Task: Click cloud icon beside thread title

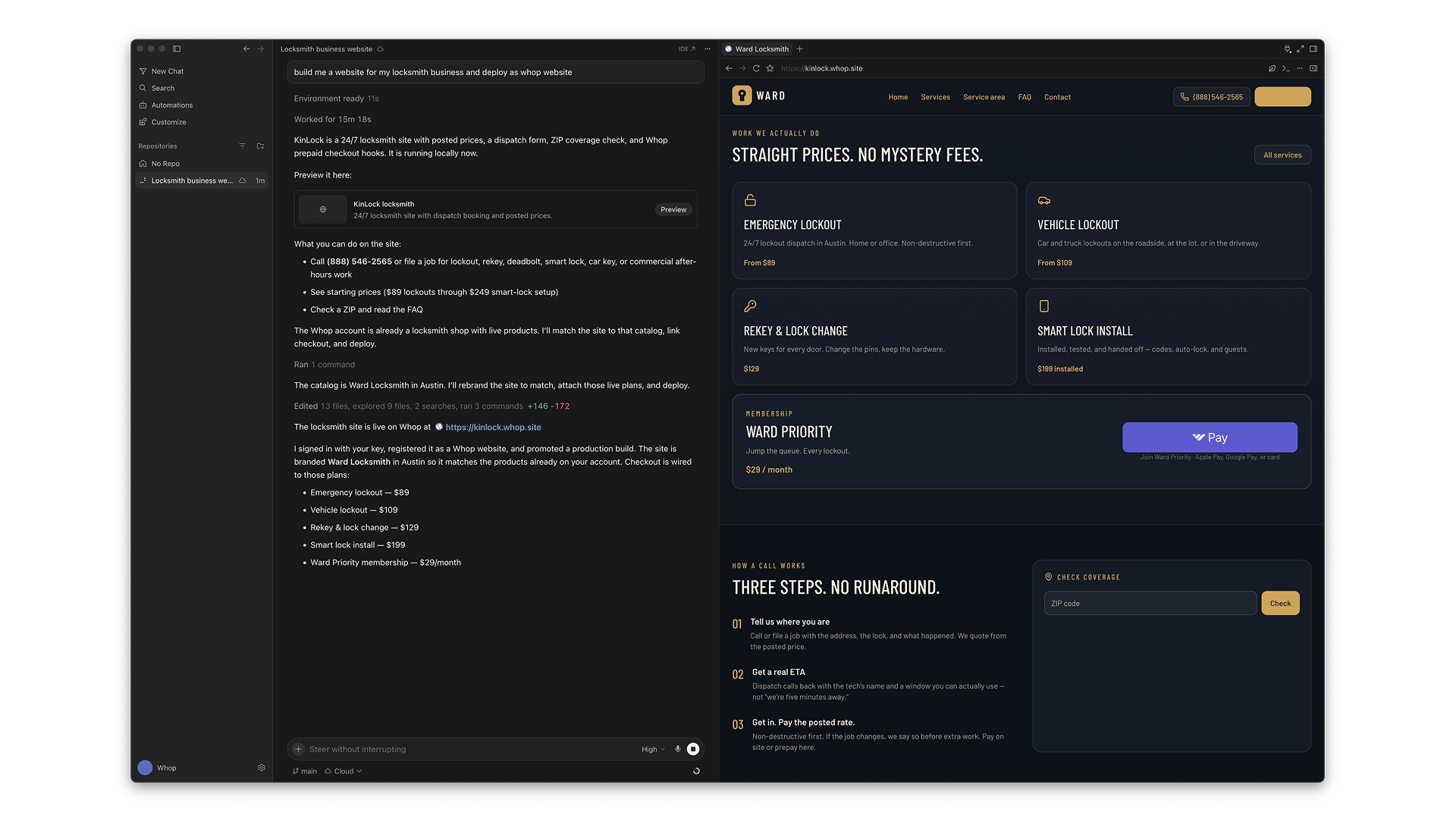Action: (x=381, y=49)
